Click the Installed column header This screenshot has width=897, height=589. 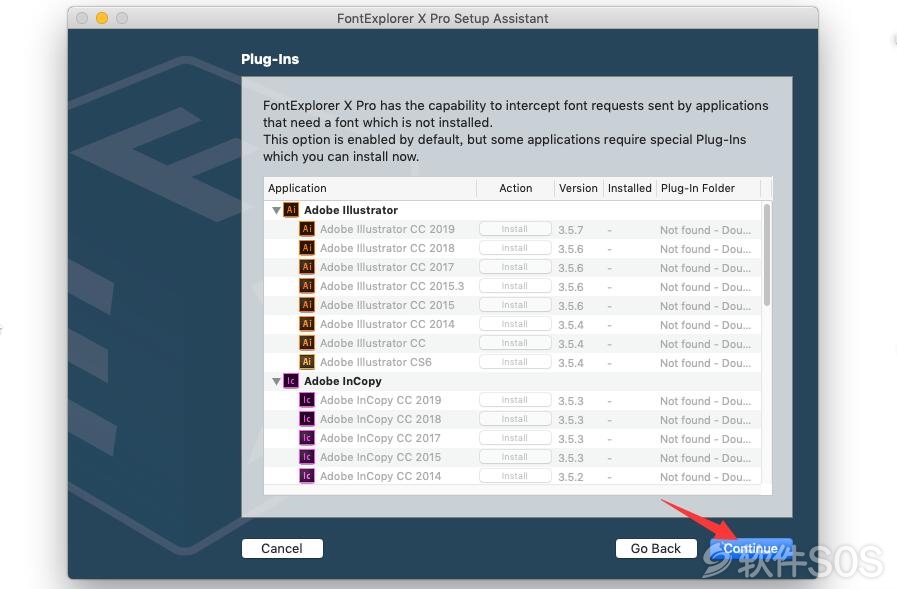click(x=630, y=188)
